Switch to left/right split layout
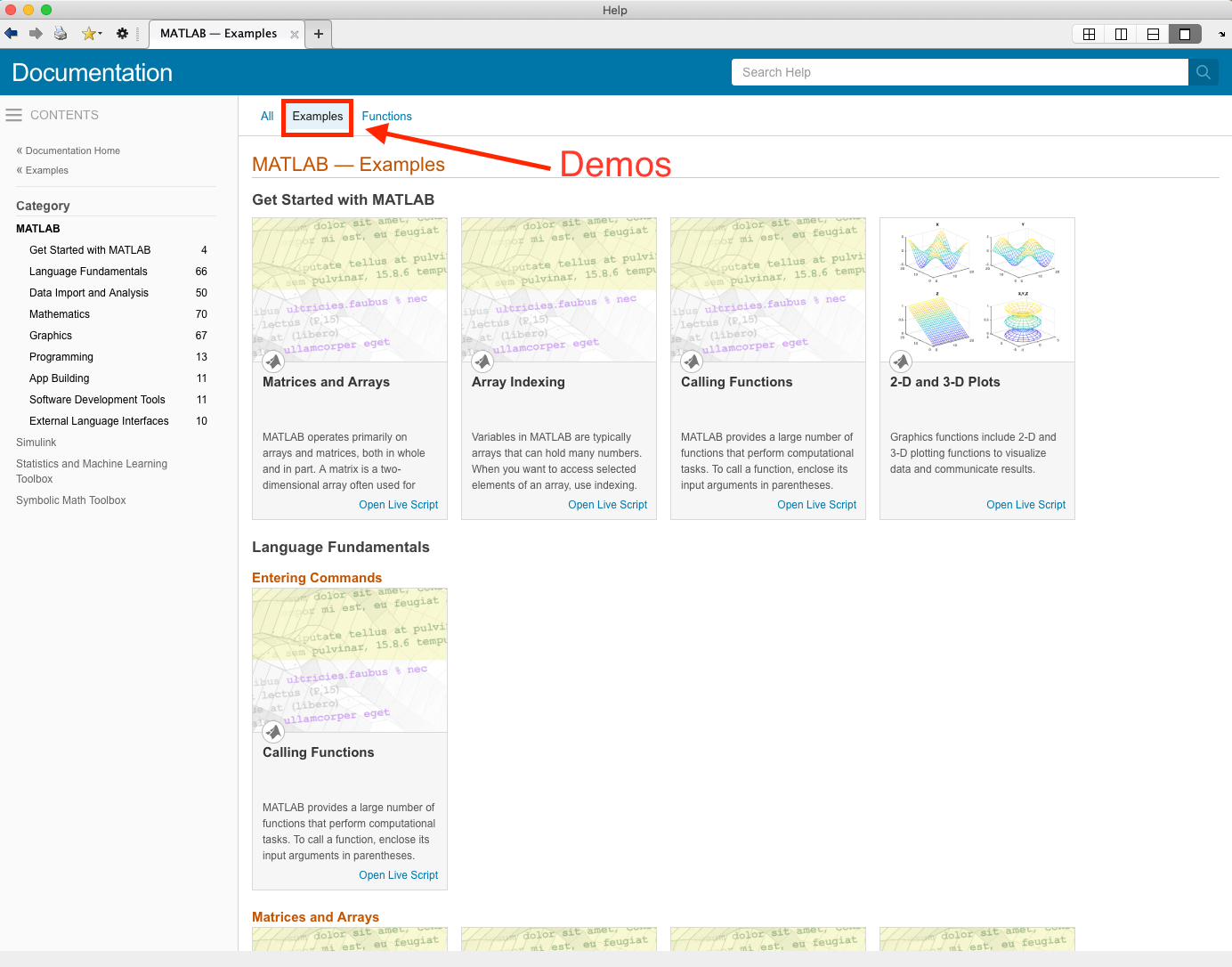1232x967 pixels. (1121, 34)
